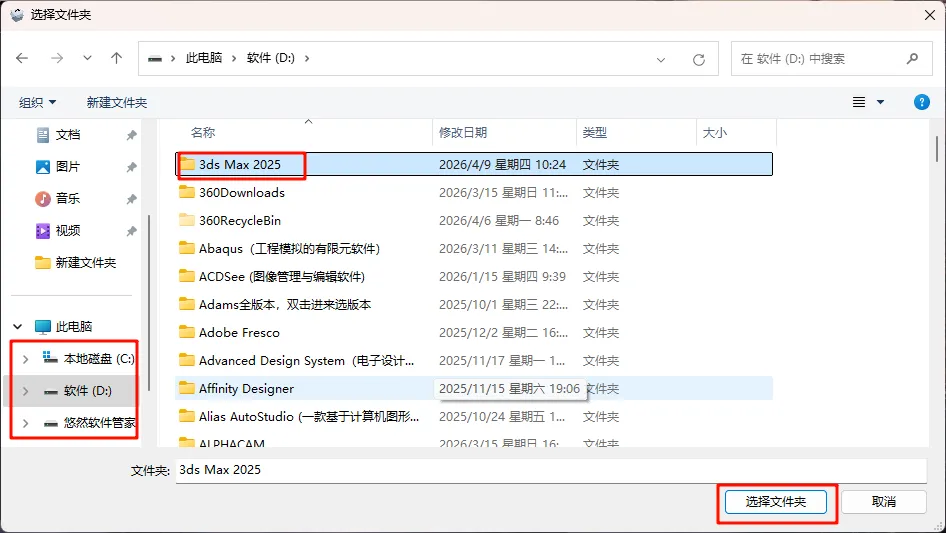Select 软件 (D:) in the address breadcrumb
The width and height of the screenshot is (946, 533).
(x=270, y=58)
